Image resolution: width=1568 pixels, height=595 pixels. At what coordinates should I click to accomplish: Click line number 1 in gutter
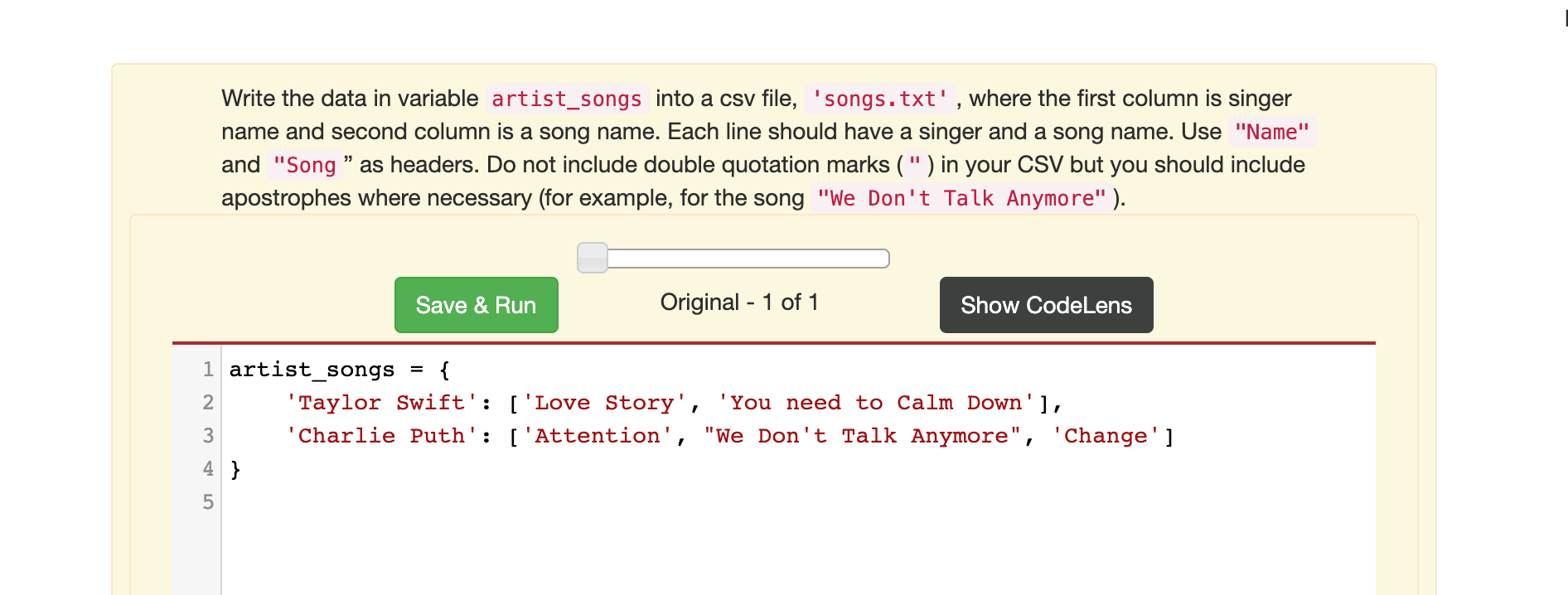pyautogui.click(x=208, y=370)
